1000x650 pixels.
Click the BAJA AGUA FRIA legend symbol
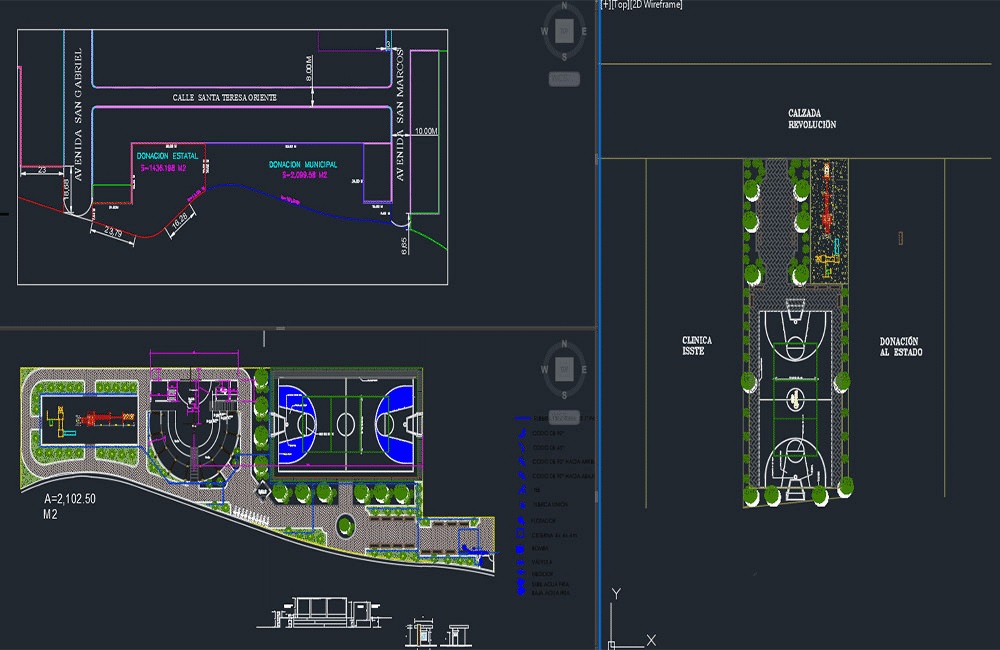coord(520,593)
